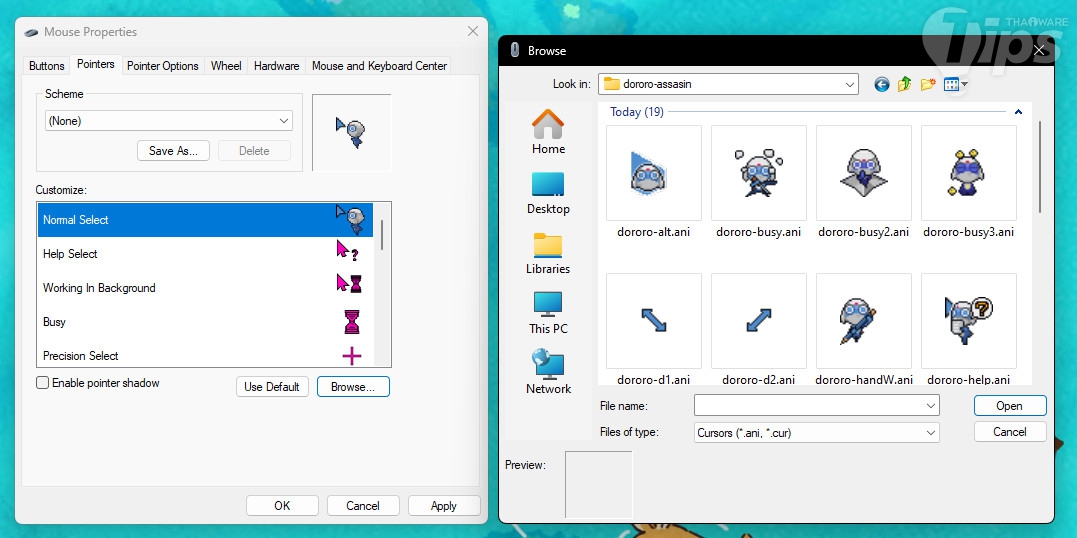1077x538 pixels.
Task: Select Help Select in Customize list
Action: click(x=205, y=254)
